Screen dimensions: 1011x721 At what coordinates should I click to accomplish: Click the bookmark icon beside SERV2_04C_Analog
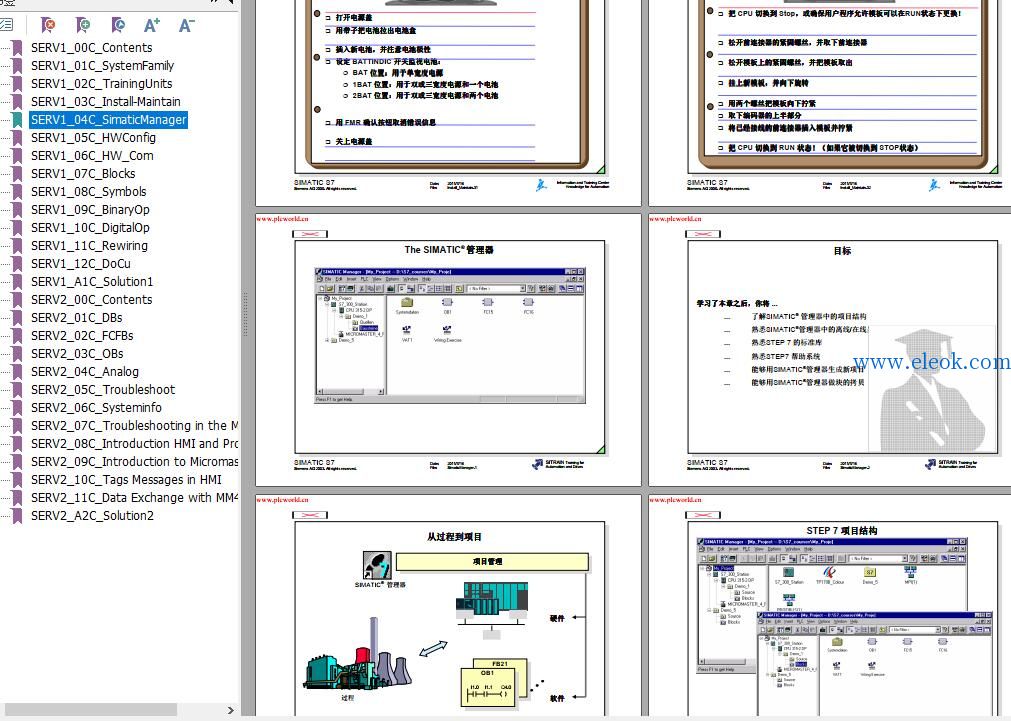point(17,372)
